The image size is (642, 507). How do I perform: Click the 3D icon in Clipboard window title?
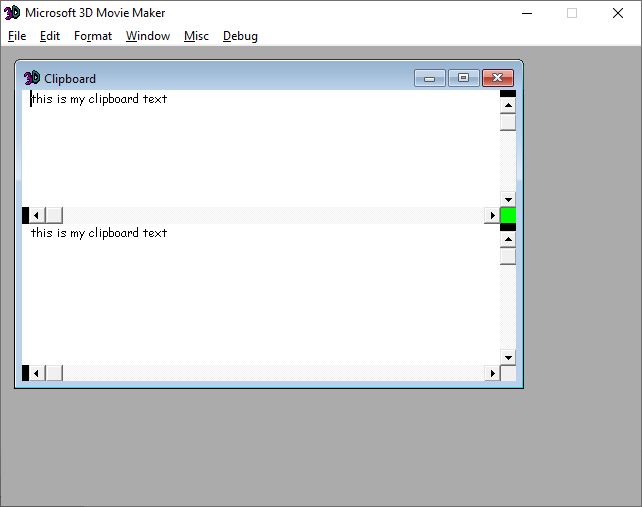click(x=32, y=78)
